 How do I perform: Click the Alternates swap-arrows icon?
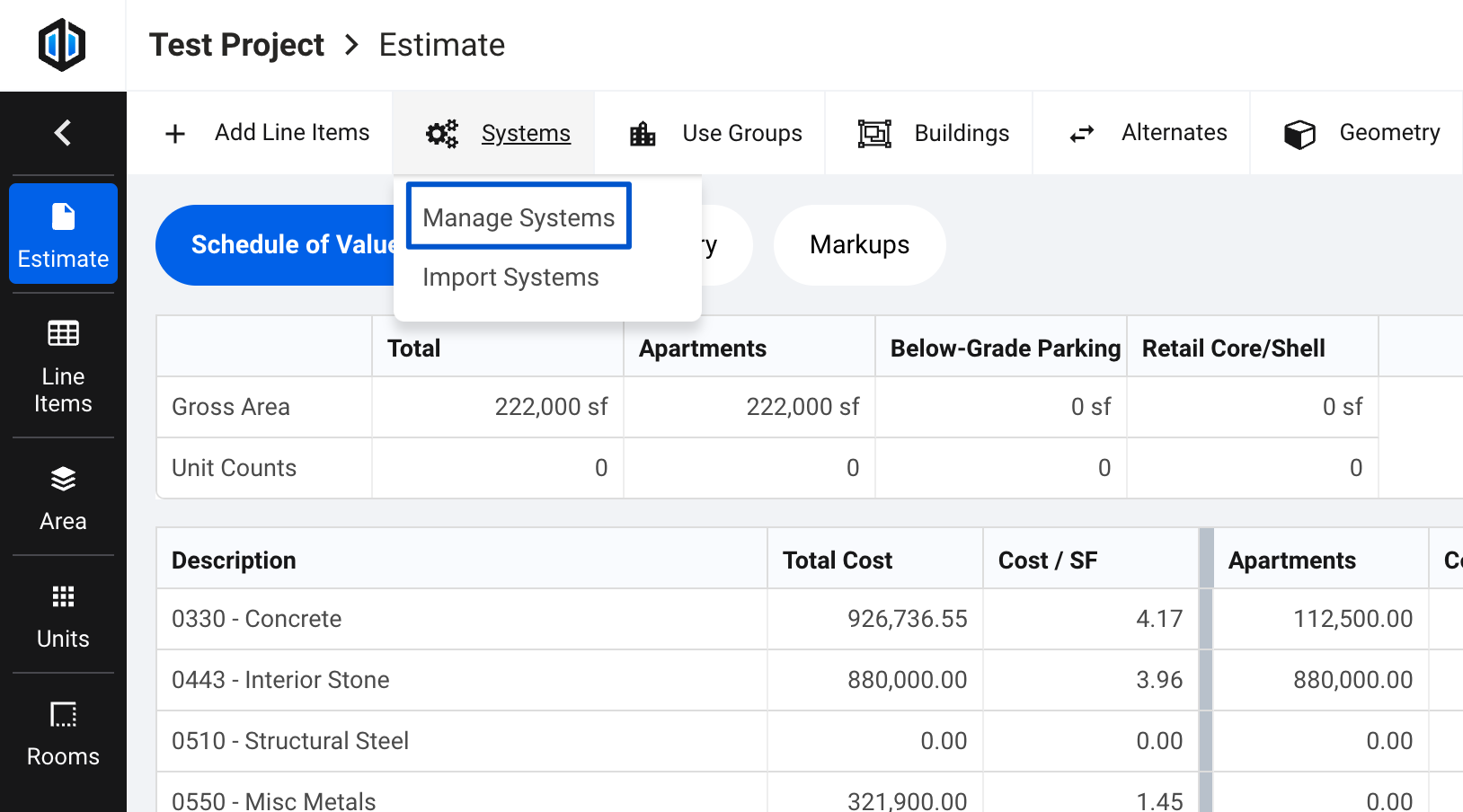(1081, 133)
